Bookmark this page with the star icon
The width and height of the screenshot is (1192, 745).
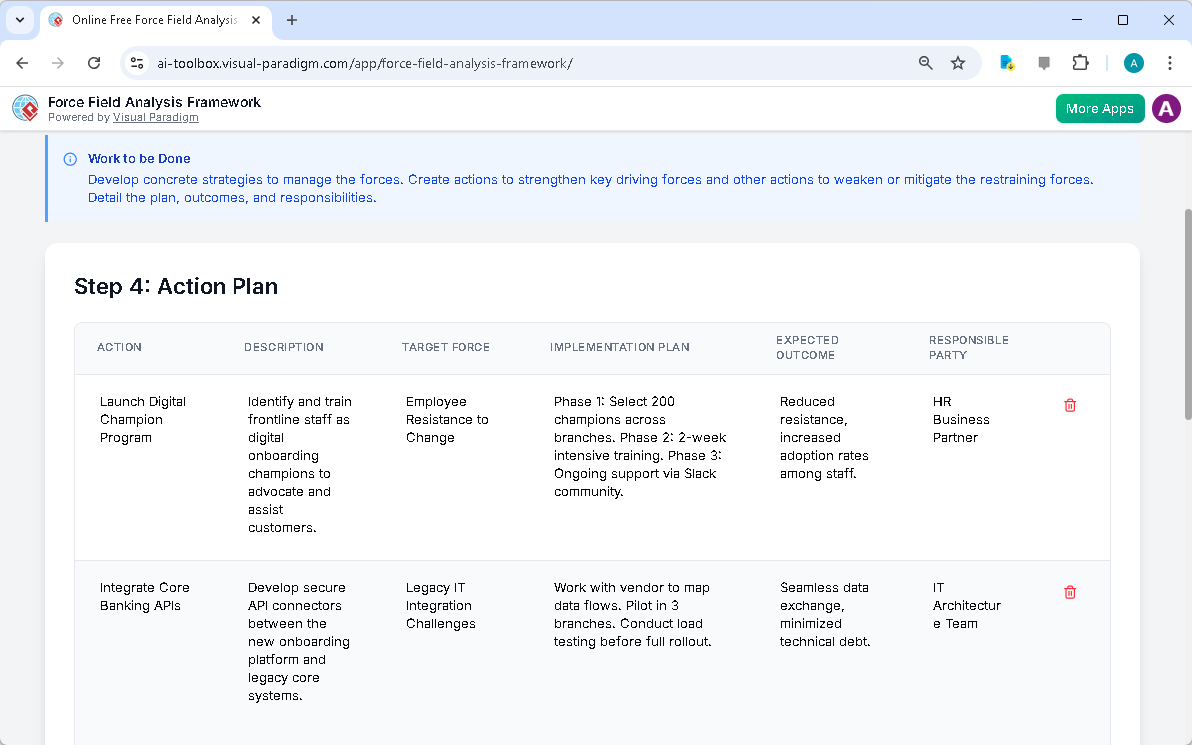[x=958, y=62]
